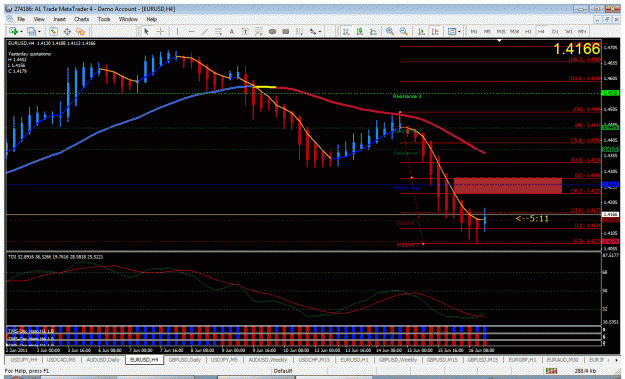Open the Charts menu
Screen dimensions: 625x379
click(x=81, y=19)
